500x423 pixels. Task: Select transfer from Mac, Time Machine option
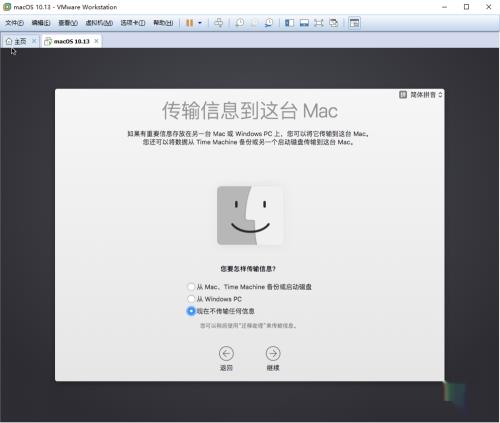249,287
